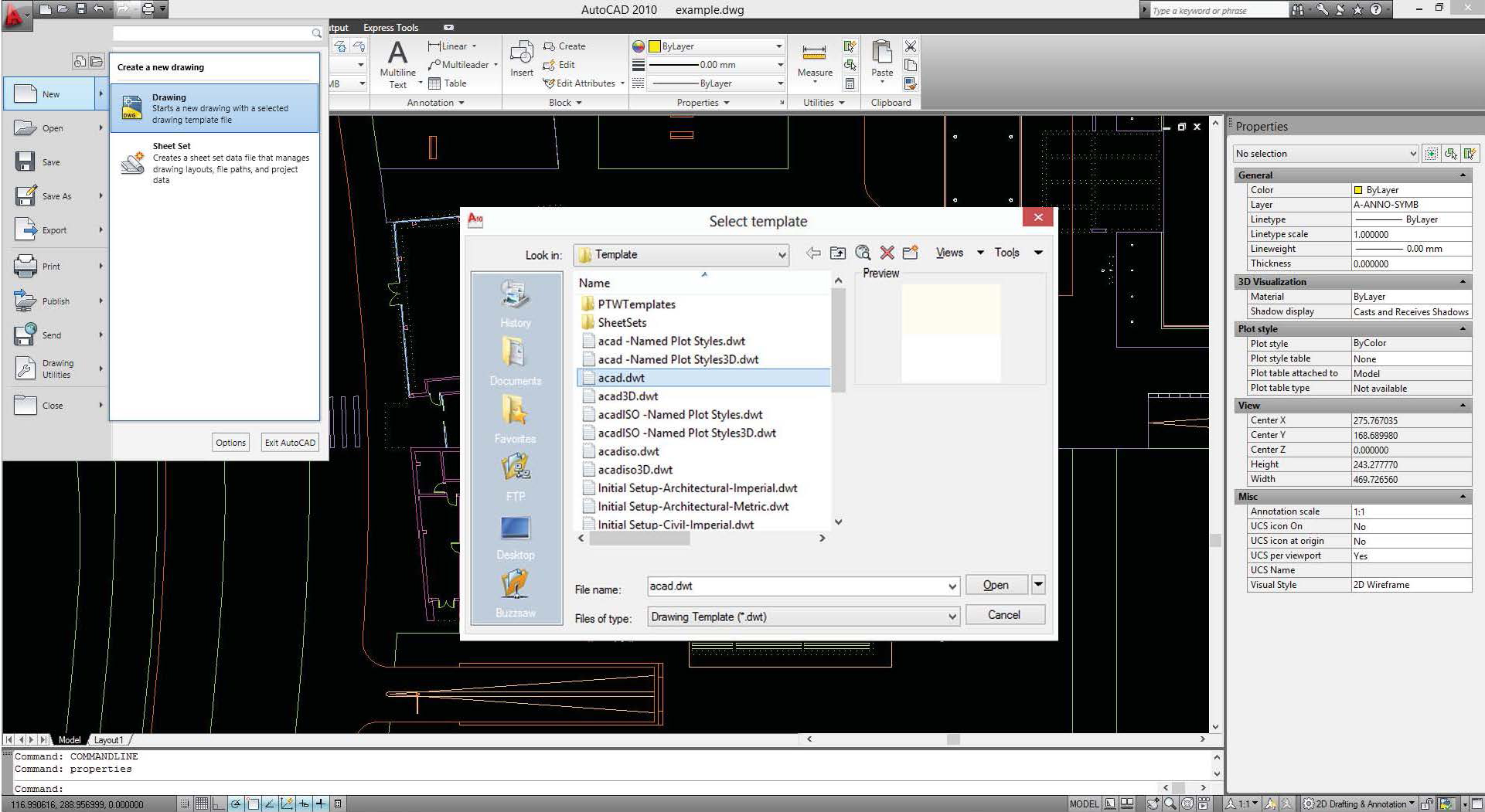Toggle Grid Display in the status bar
1485x812 pixels.
click(202, 804)
